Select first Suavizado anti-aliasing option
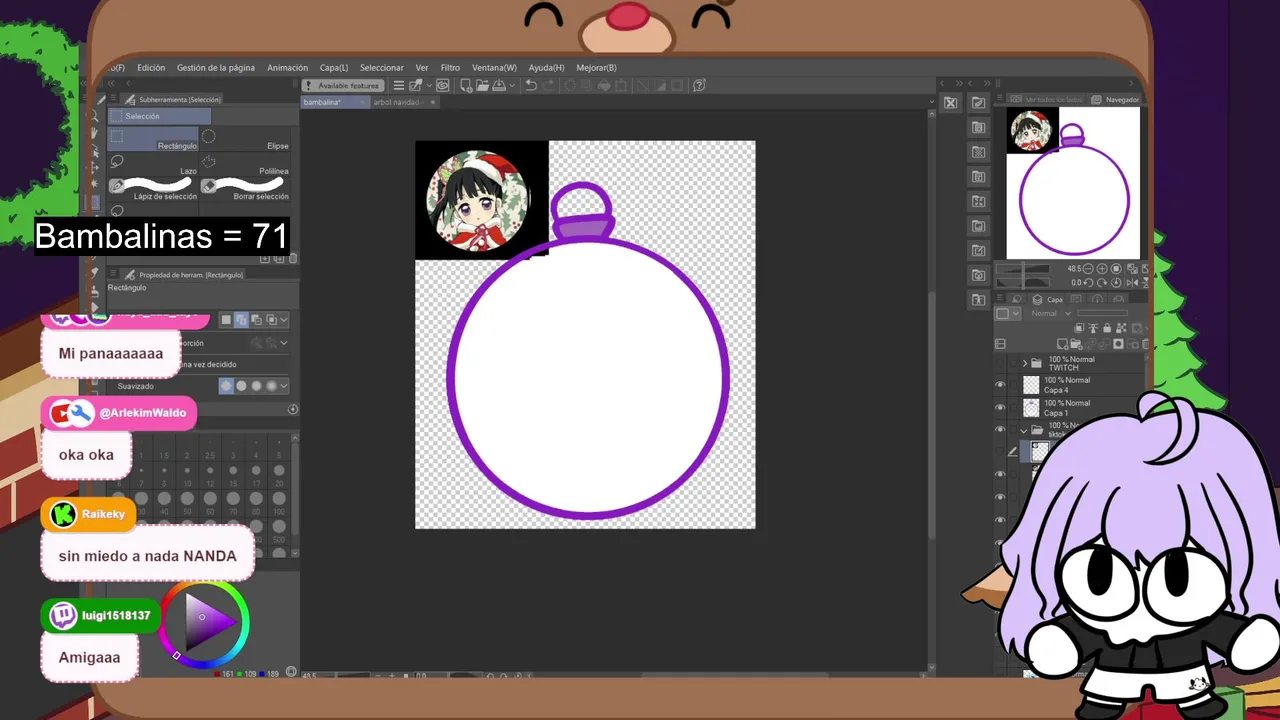Viewport: 1280px width, 720px height. tap(226, 386)
